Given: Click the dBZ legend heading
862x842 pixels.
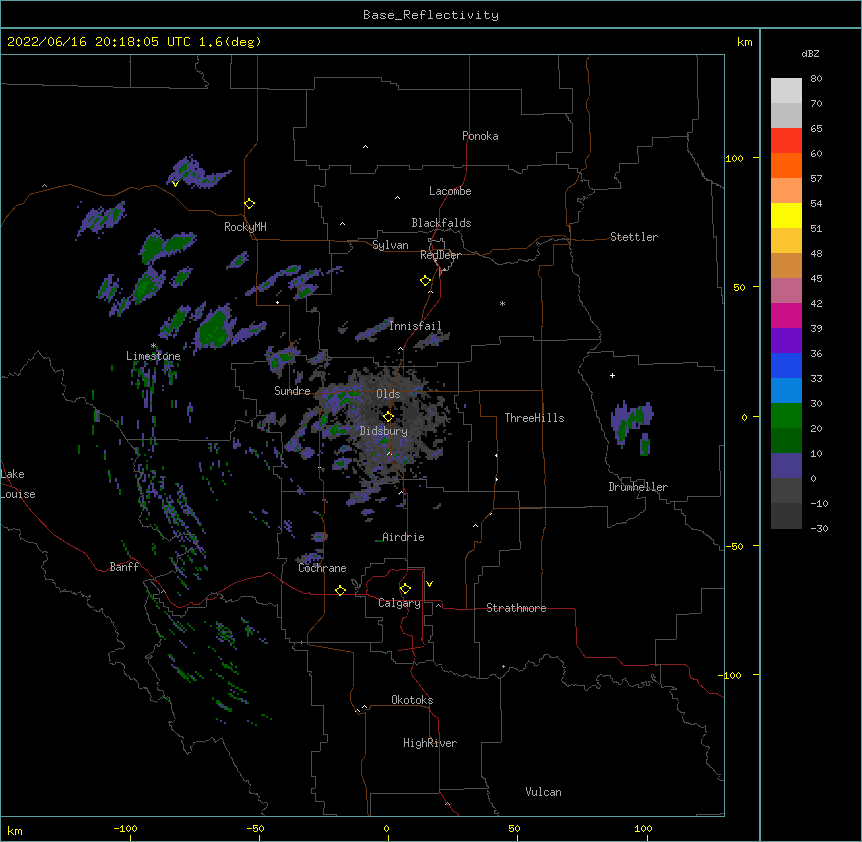Looking at the screenshot, I should [x=810, y=54].
